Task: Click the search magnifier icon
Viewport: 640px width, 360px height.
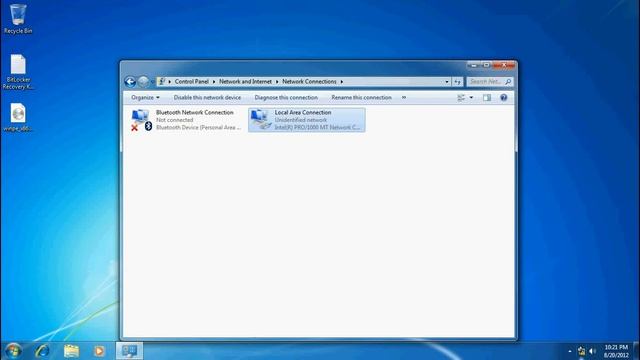Action: pos(508,82)
